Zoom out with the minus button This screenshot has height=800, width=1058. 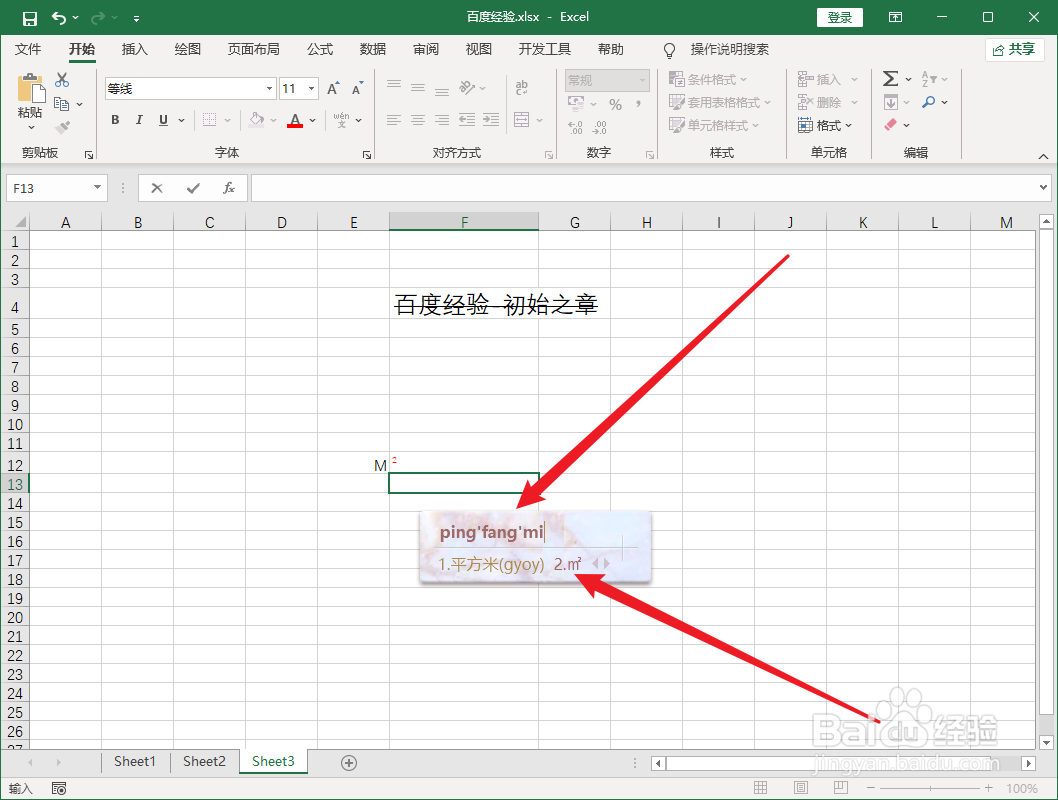[x=871, y=788]
